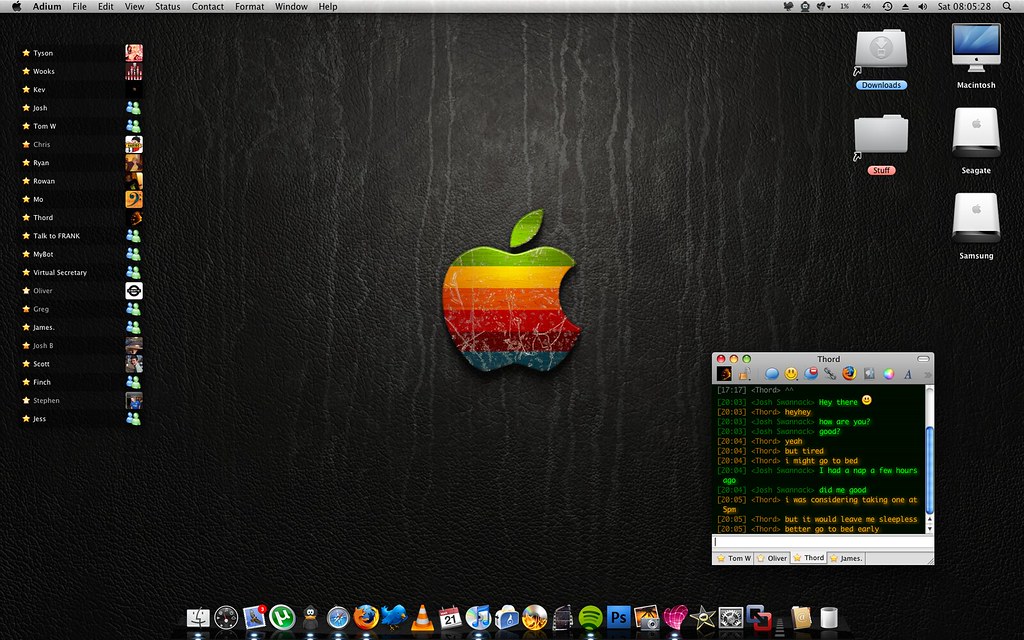Select contact Virtual Secretary
The height and width of the screenshot is (640, 1024).
(82, 272)
